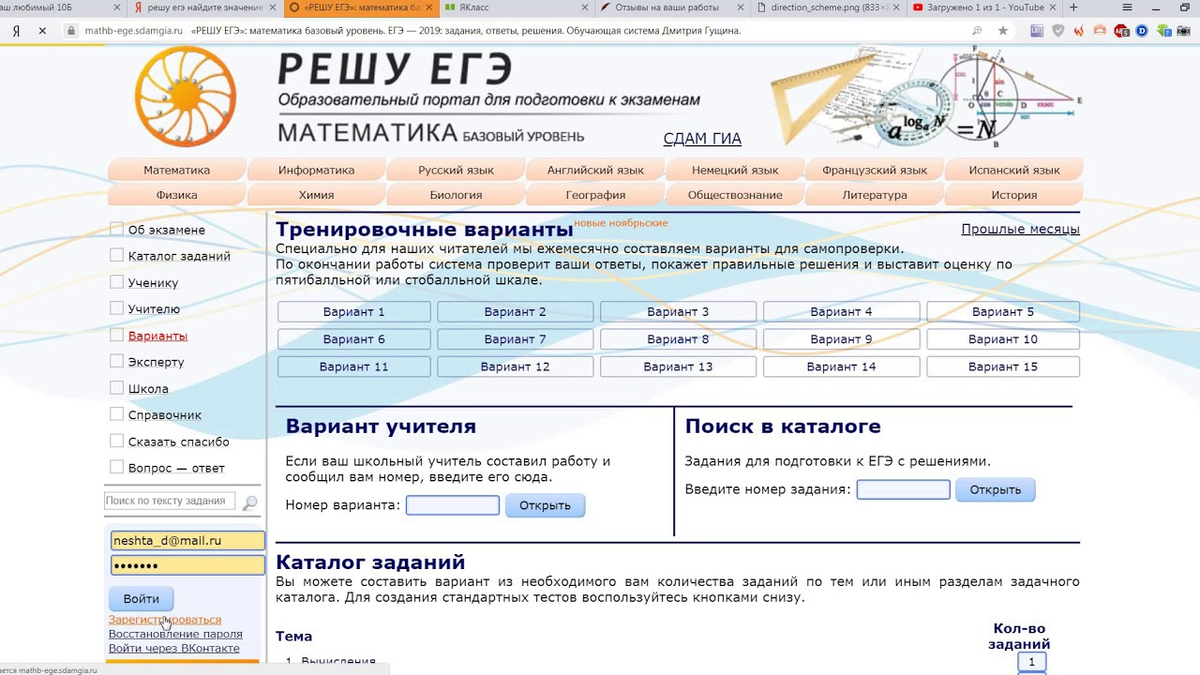Toggle the box beside Сказать спасибо
Image resolution: width=1200 pixels, height=675 pixels.
coord(117,441)
